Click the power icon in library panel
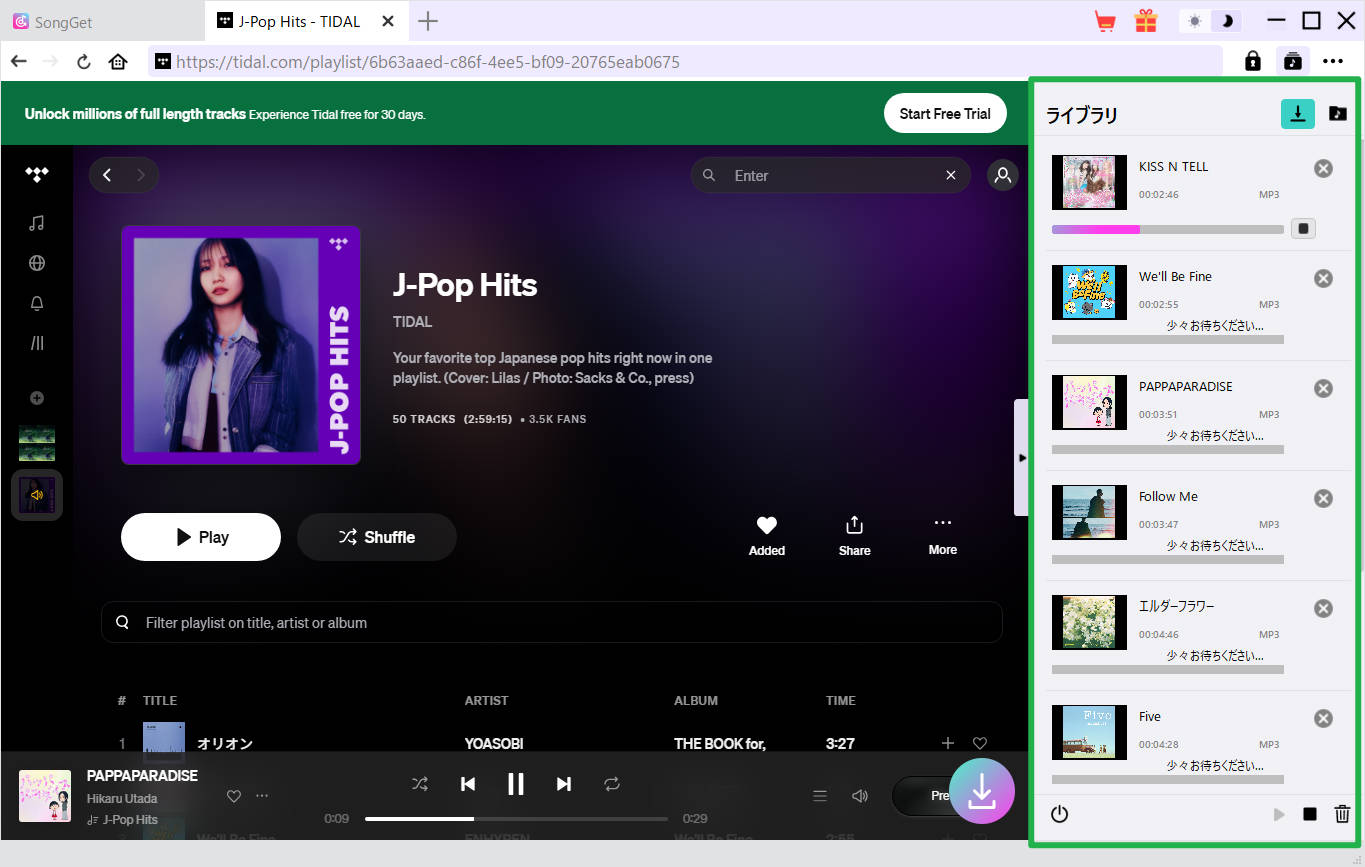 point(1060,814)
